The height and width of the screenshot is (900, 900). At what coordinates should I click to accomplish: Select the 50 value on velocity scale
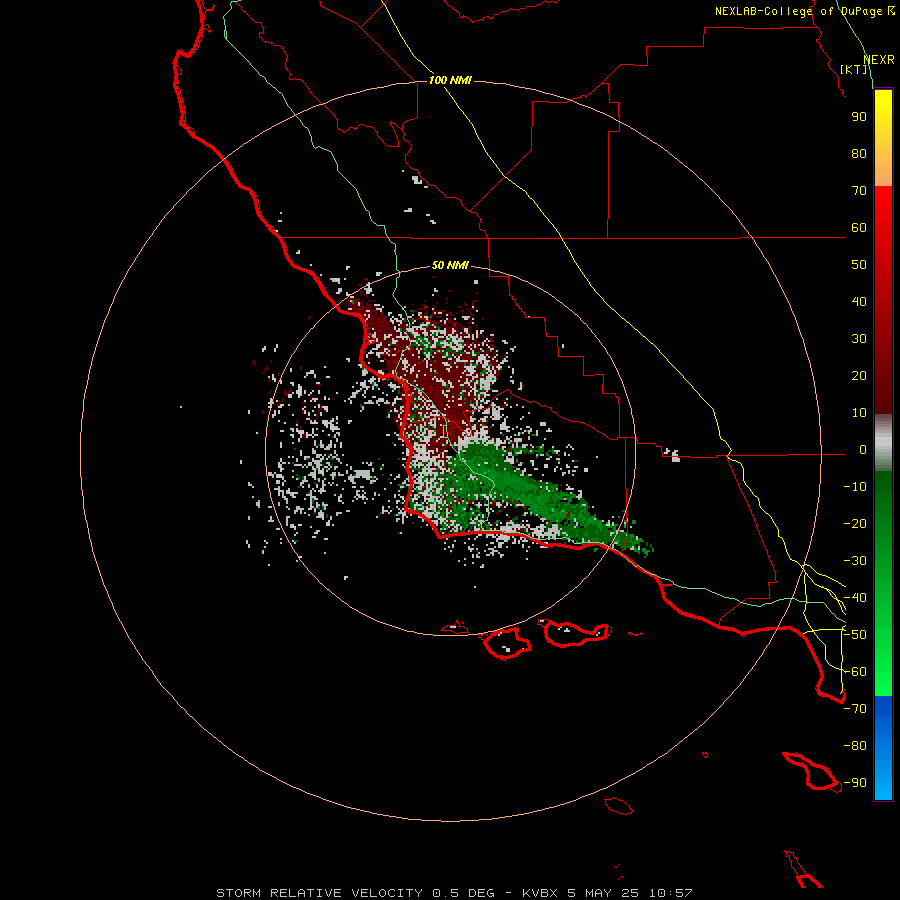(859, 265)
